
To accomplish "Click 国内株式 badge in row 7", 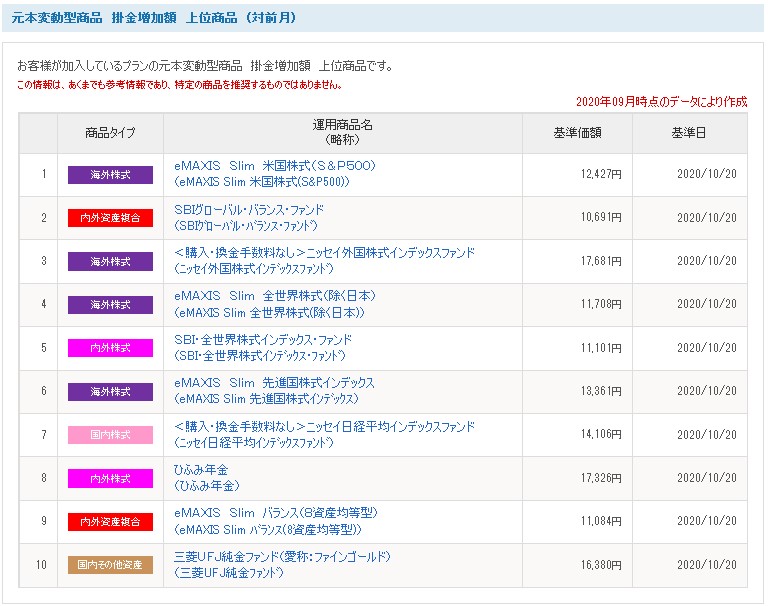I will [x=110, y=435].
